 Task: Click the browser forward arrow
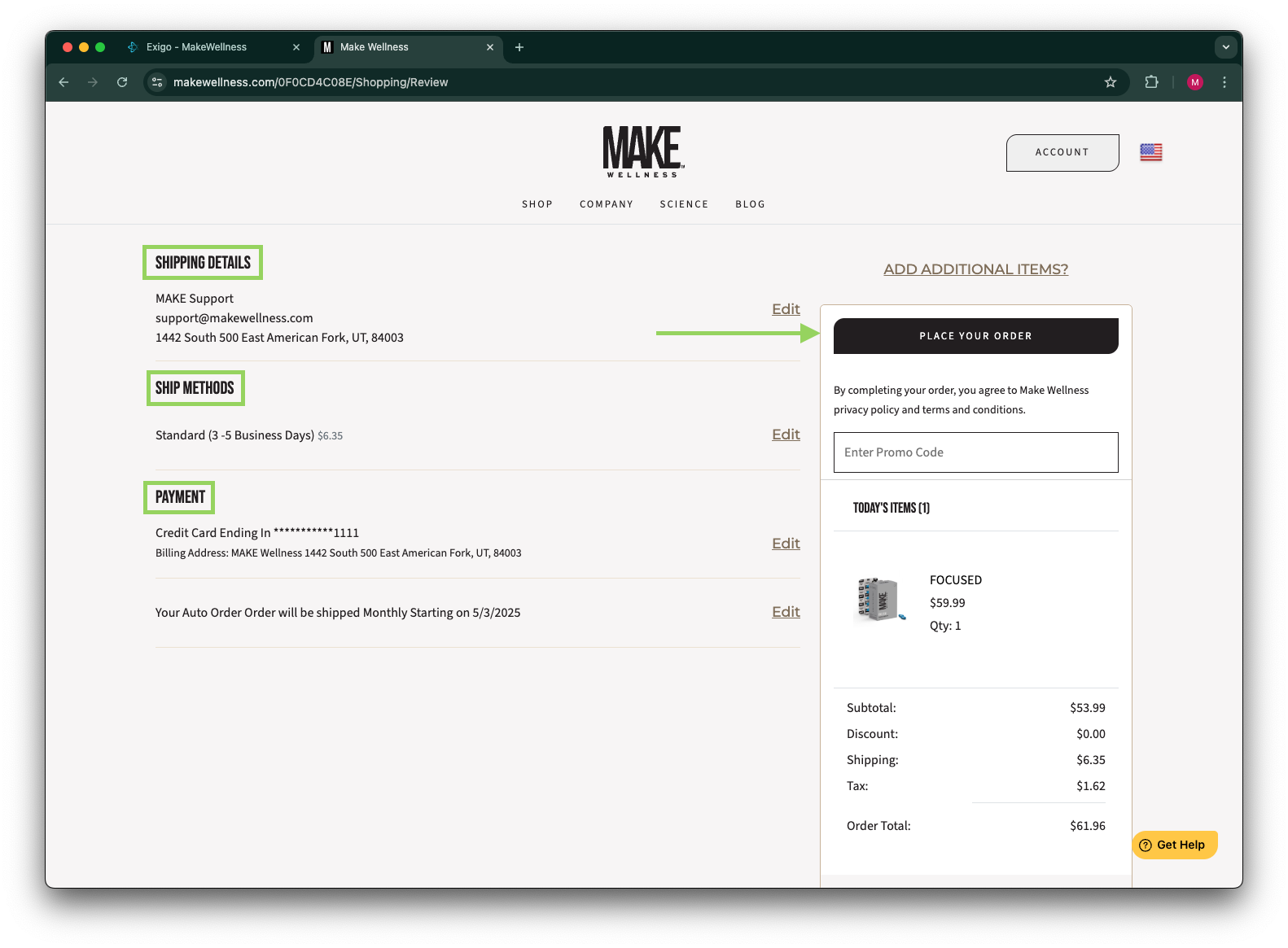point(93,82)
